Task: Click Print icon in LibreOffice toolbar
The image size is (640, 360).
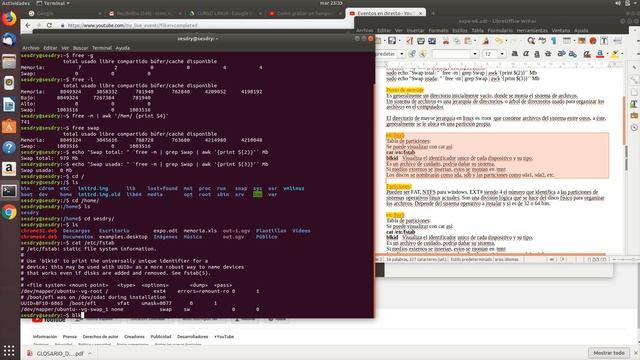Action: click(421, 40)
